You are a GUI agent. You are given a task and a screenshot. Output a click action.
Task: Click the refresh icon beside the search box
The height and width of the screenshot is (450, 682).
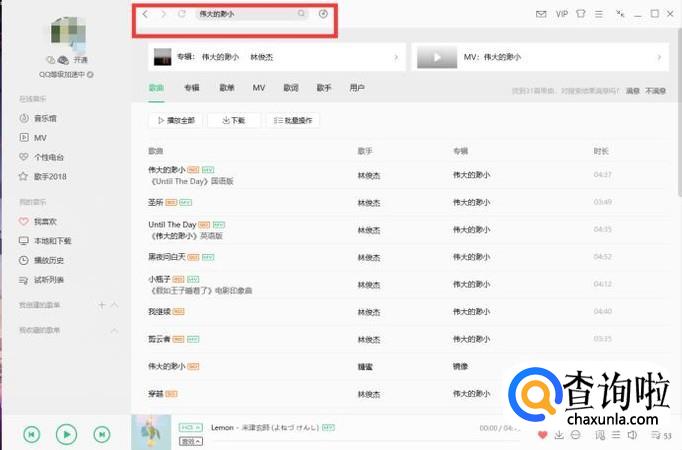[182, 14]
